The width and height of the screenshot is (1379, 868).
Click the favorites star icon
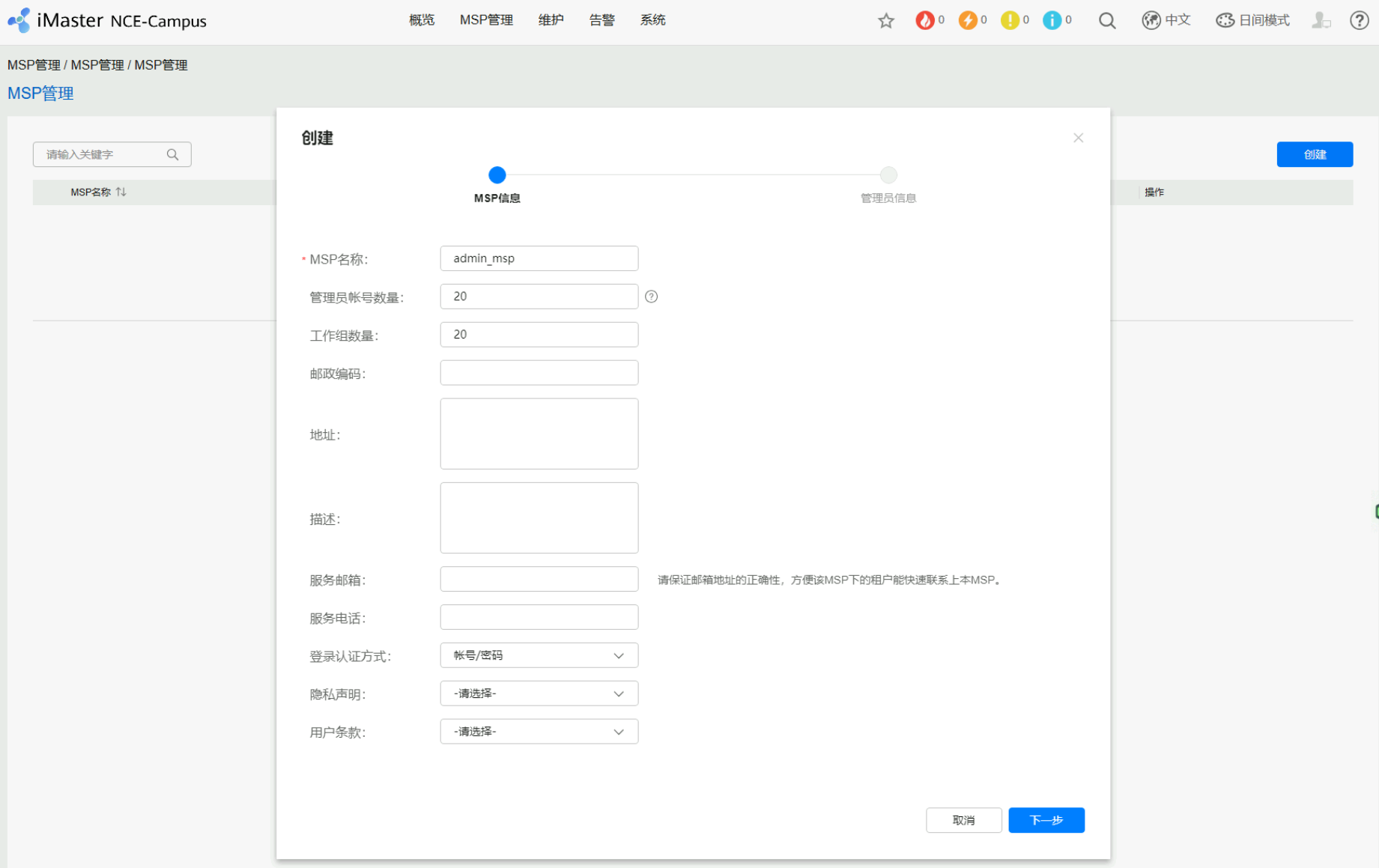[x=886, y=21]
